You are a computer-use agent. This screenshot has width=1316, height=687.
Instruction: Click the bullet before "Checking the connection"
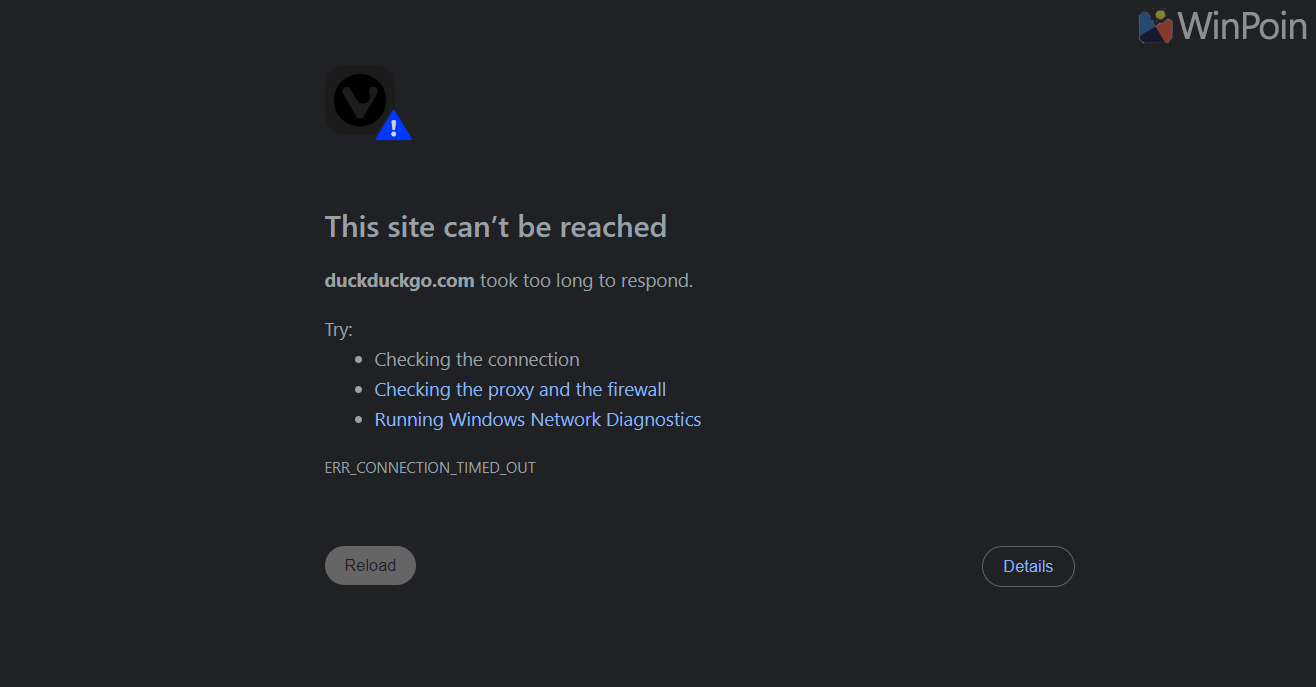coord(360,360)
